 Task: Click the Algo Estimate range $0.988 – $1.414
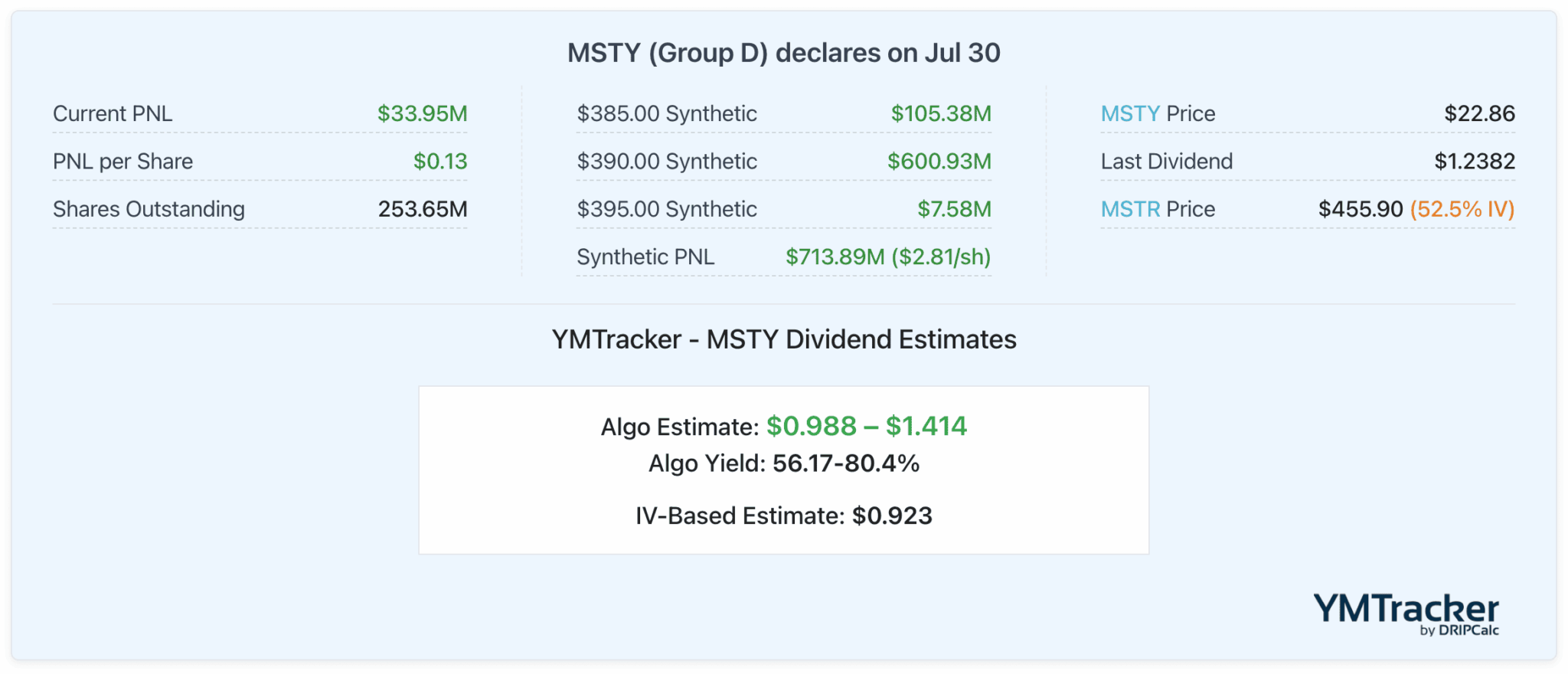pyautogui.click(x=866, y=426)
